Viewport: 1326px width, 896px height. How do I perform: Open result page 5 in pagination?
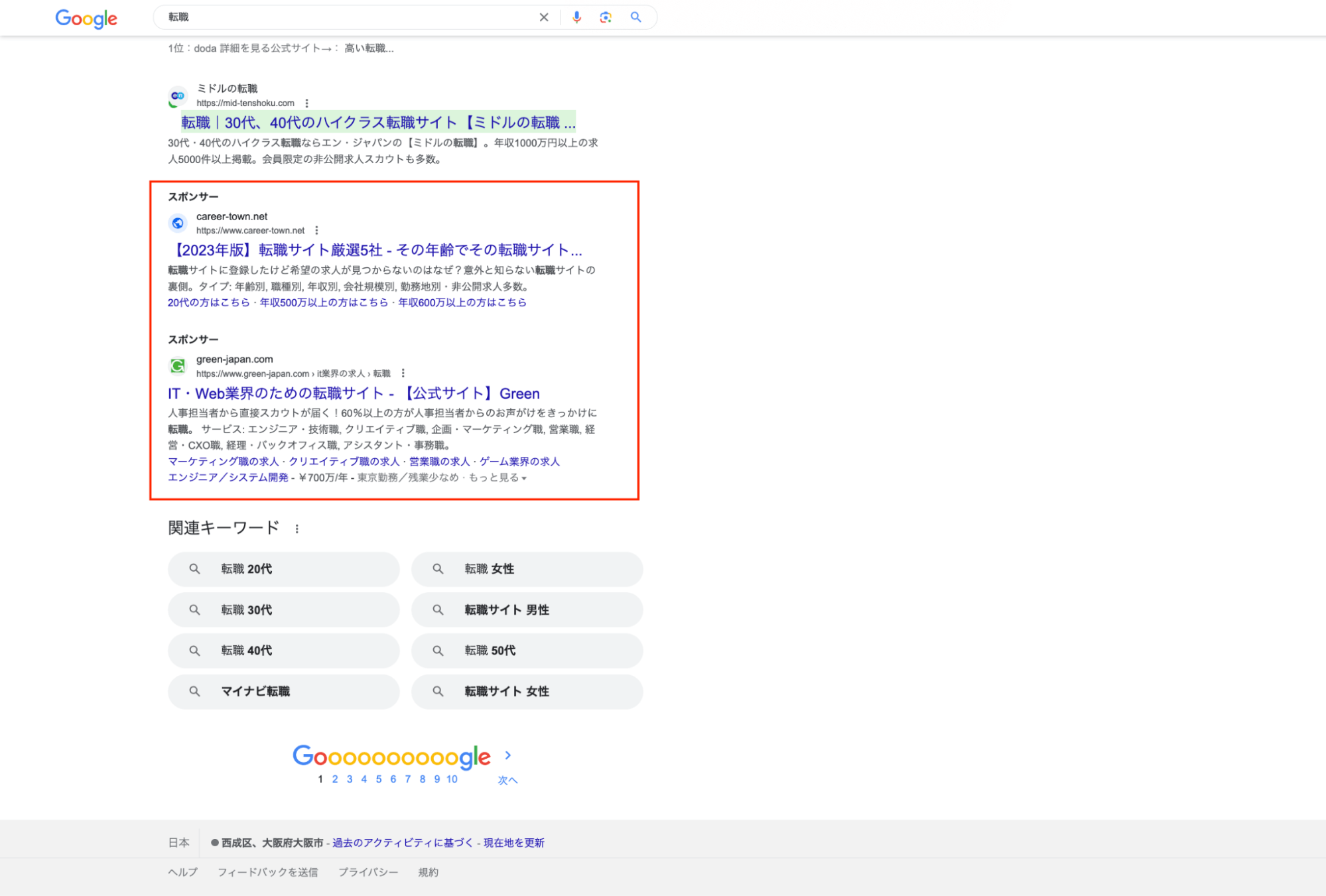tap(379, 779)
